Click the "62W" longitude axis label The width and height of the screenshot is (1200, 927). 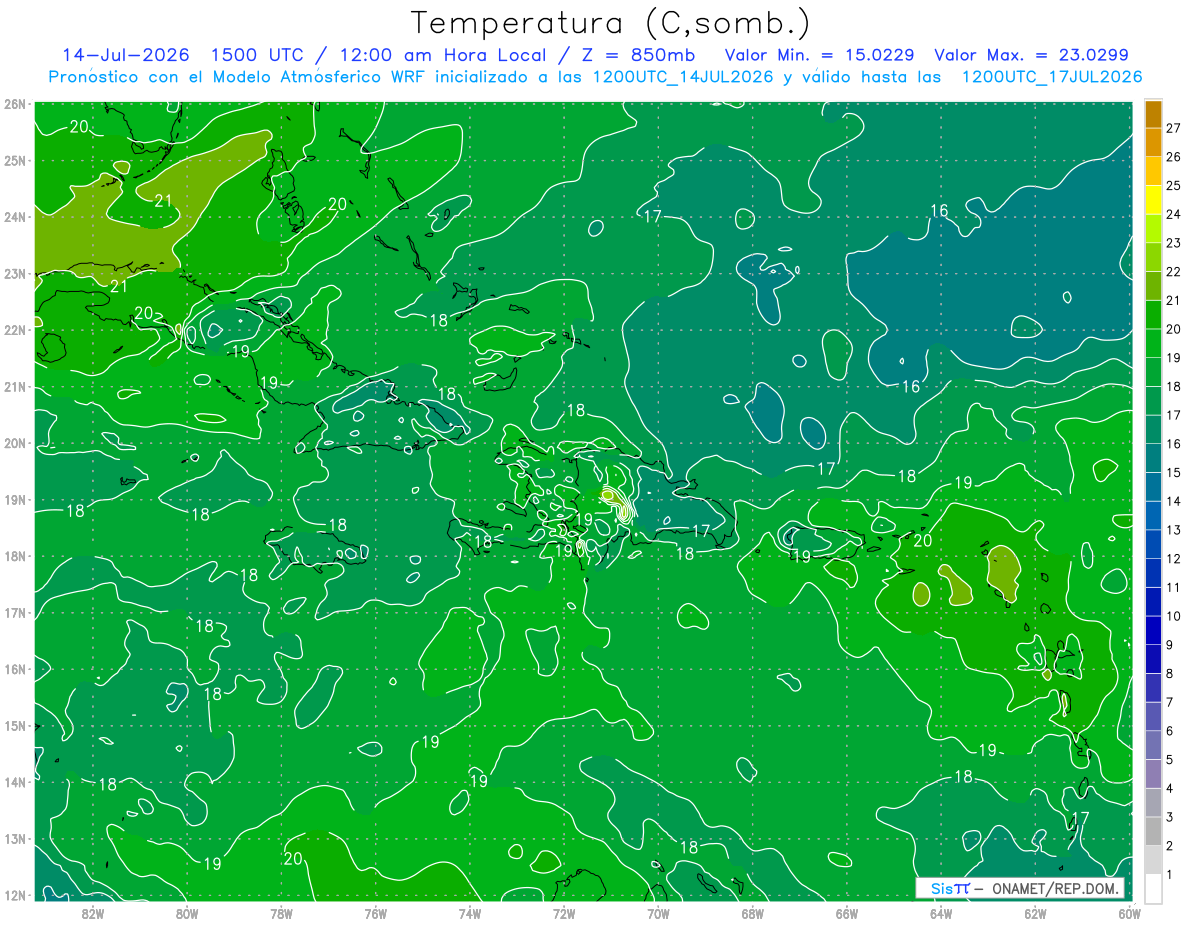[x=1035, y=912]
